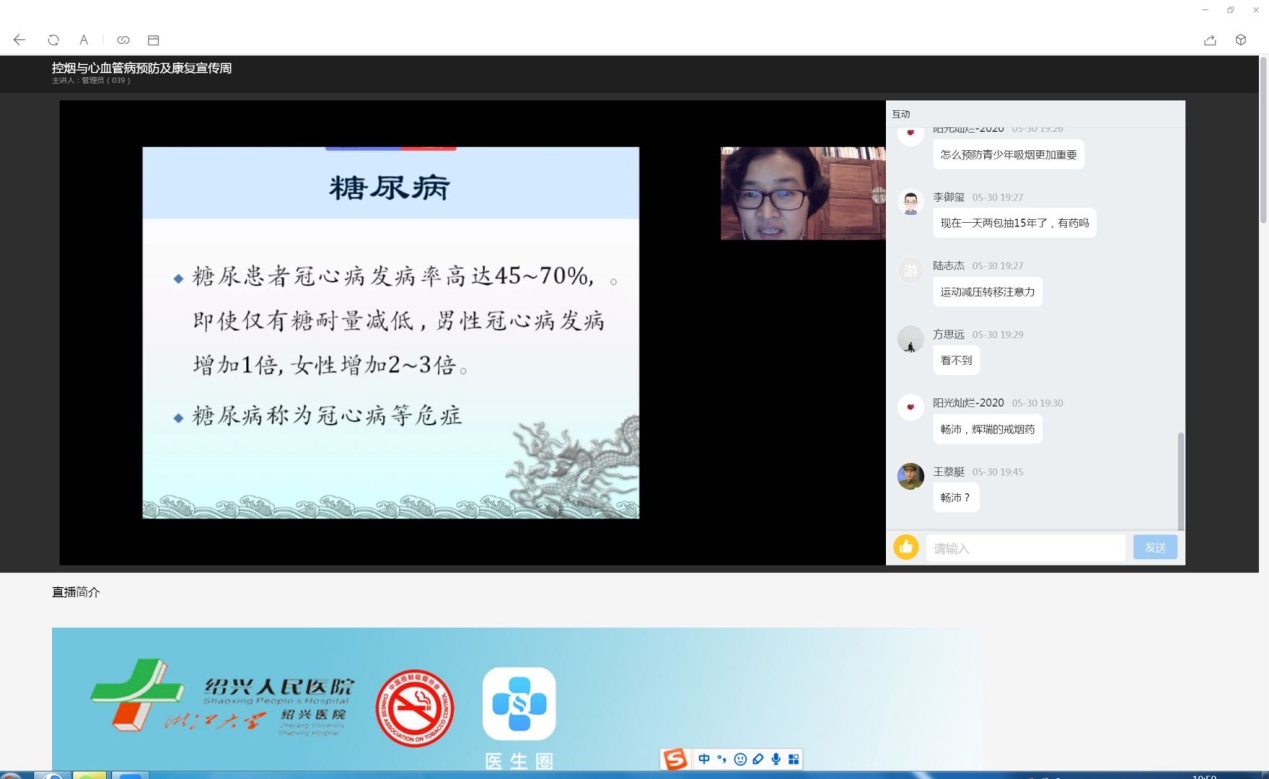The image size is (1269, 779).
Task: Click the system clock in taskbar
Action: click(x=1204, y=775)
